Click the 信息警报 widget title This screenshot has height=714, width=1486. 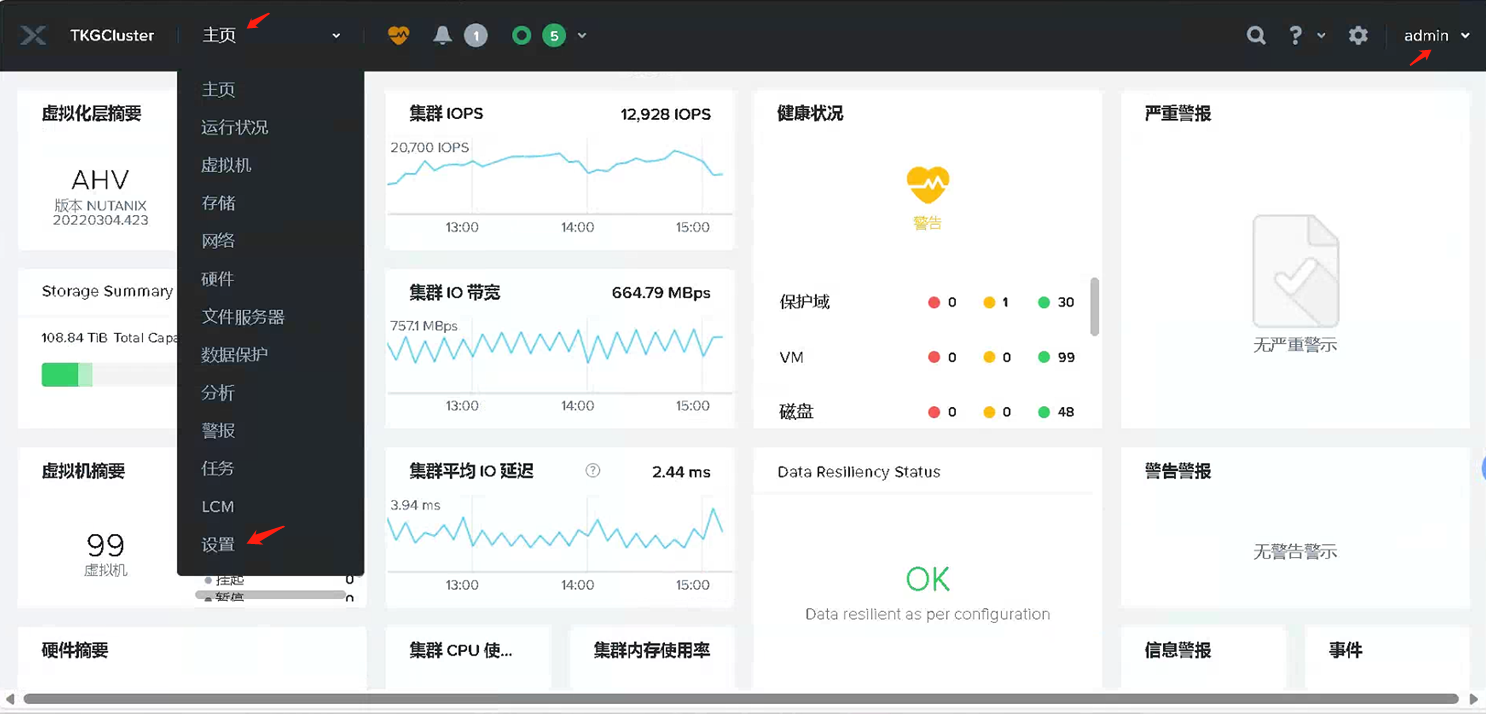tap(1178, 650)
